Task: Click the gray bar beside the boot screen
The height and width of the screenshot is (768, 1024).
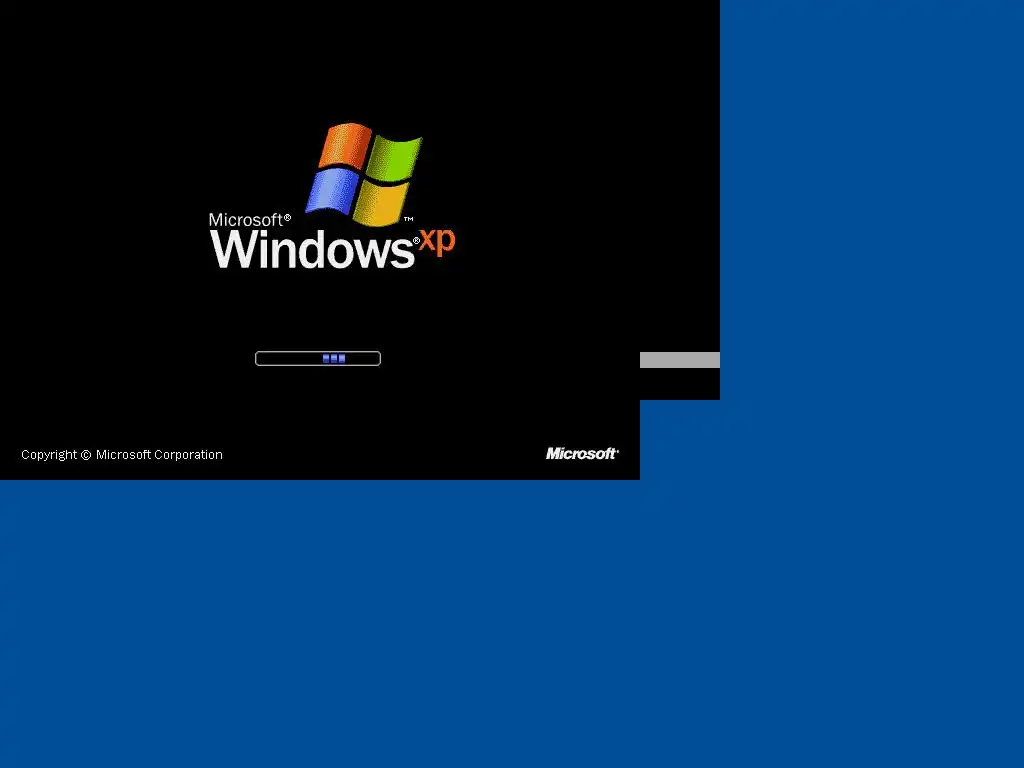Action: click(x=680, y=360)
